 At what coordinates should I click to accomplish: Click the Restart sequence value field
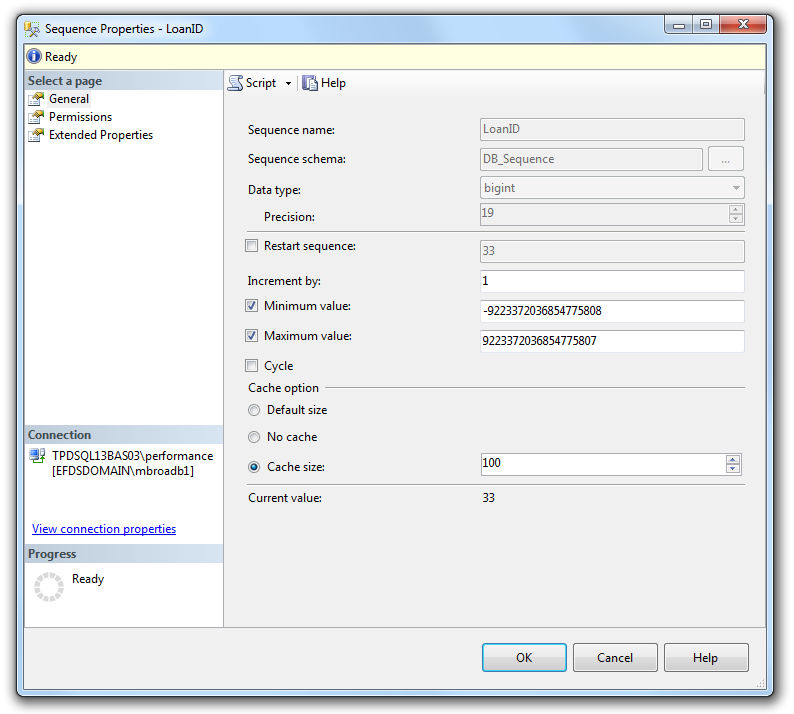pyautogui.click(x=612, y=251)
